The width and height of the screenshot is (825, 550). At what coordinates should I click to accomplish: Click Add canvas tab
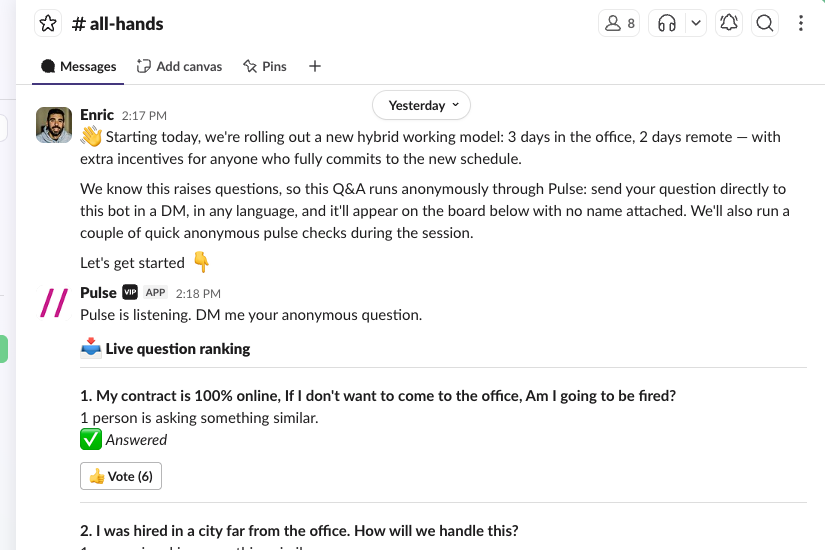pyautogui.click(x=179, y=66)
